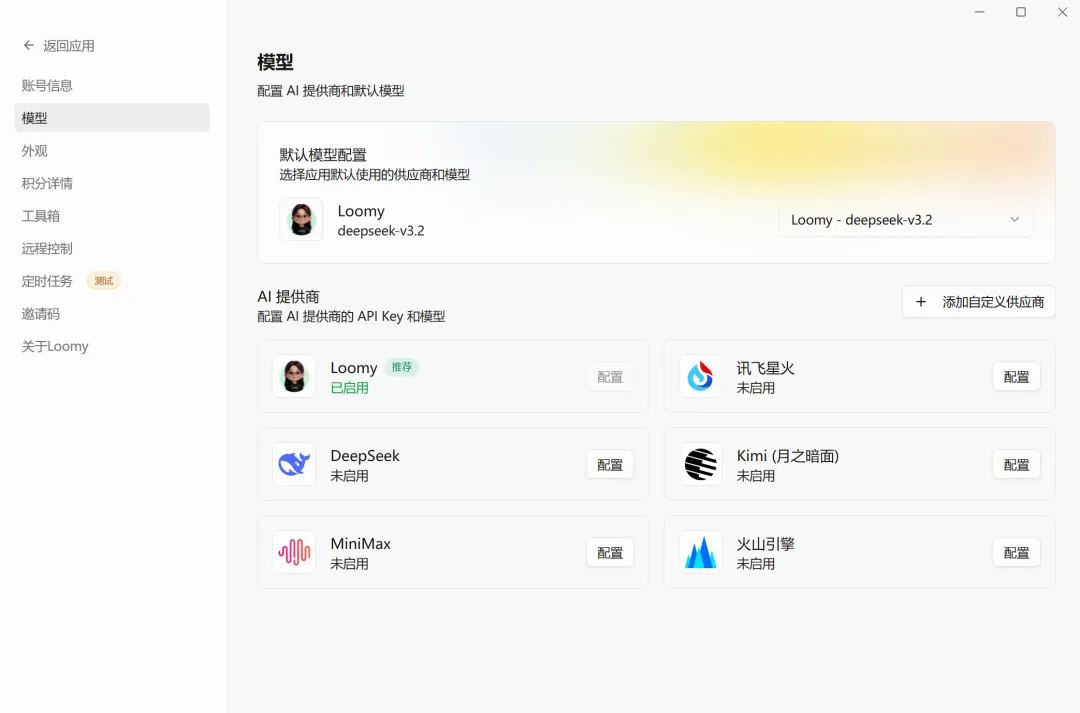Click 未启用 status under DeepSeek

[349, 476]
